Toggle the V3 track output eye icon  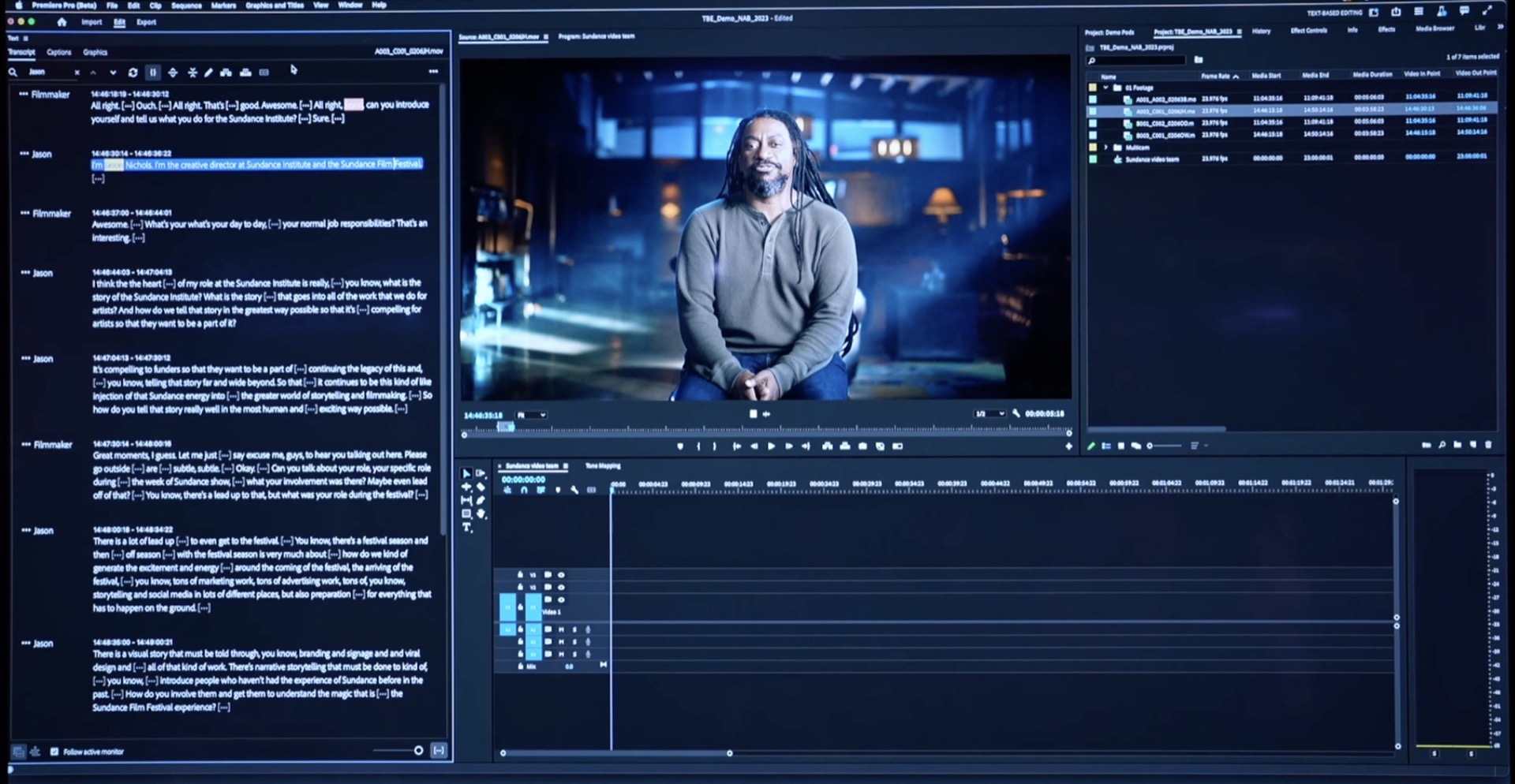coord(561,575)
